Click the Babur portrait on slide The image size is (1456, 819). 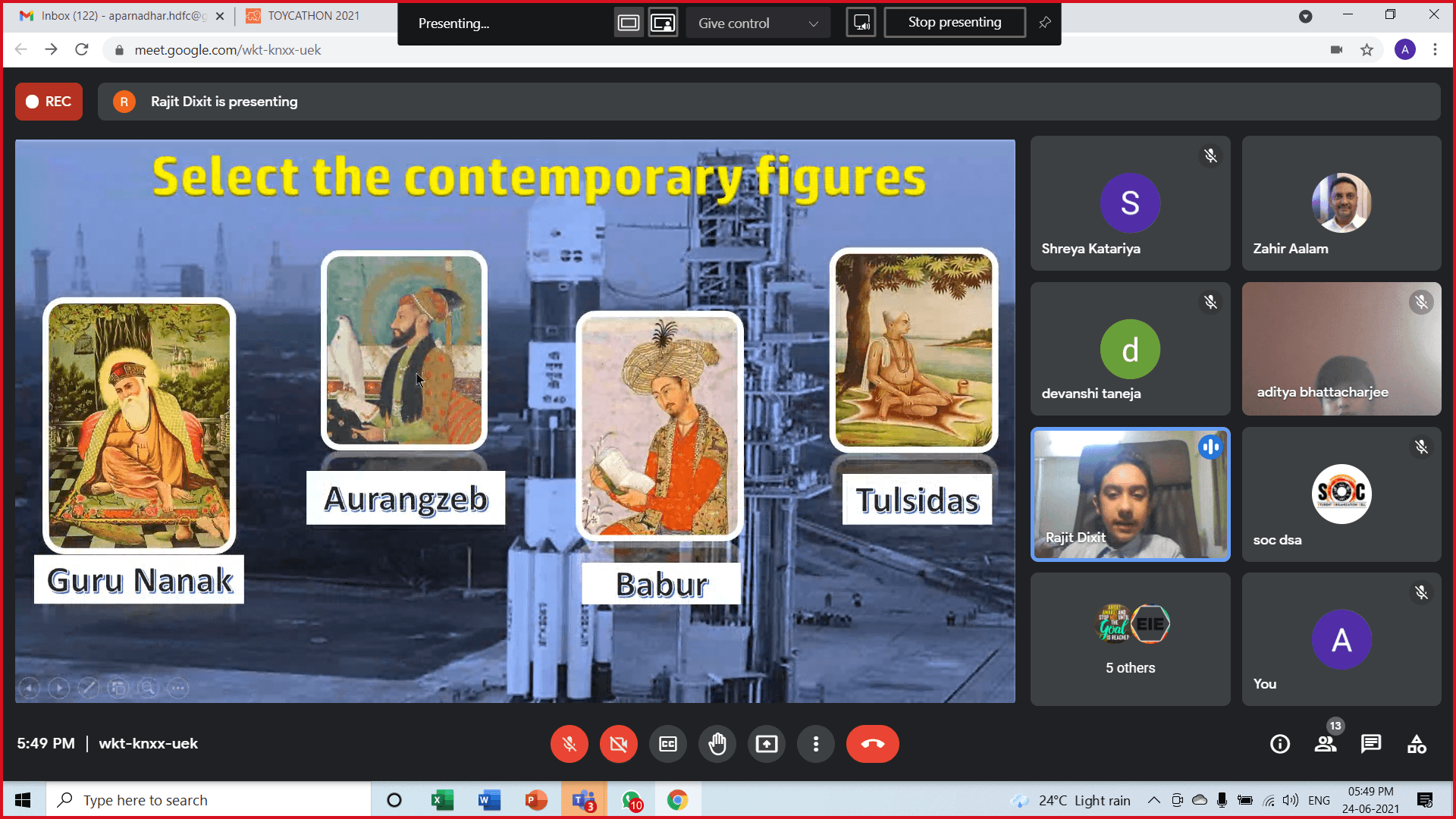[660, 426]
